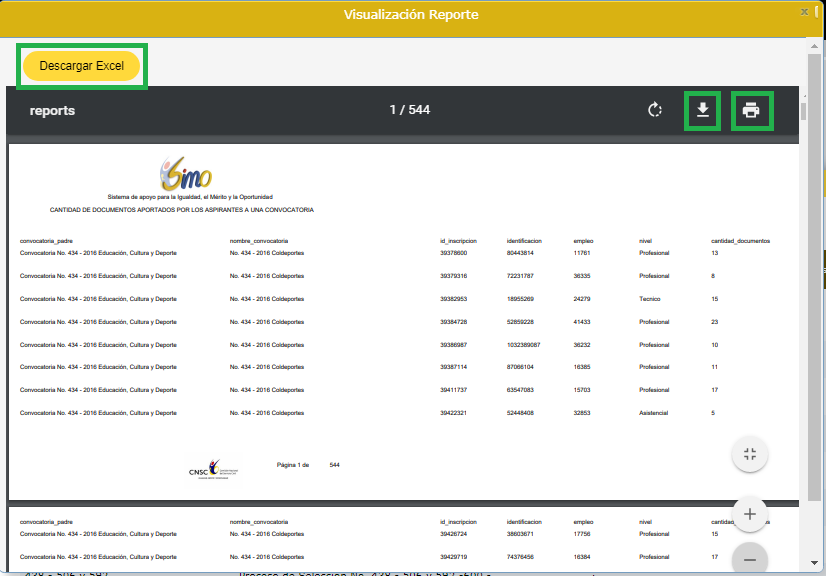Zoom out of the report

(749, 556)
